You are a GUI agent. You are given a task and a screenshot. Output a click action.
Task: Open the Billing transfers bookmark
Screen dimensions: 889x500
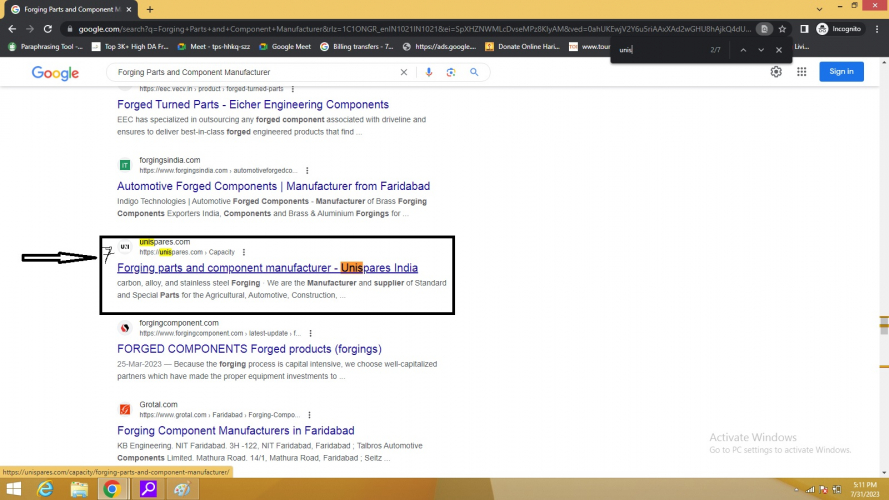[x=357, y=47]
